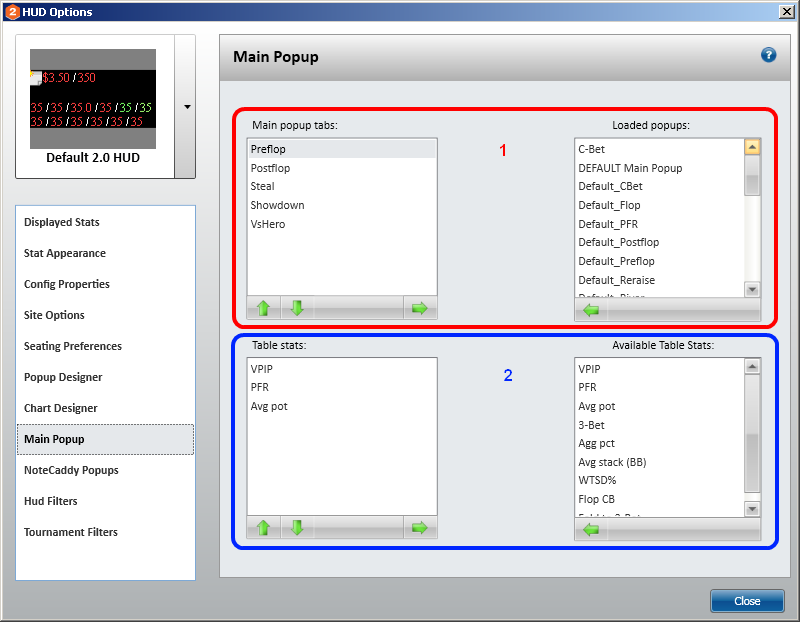Image resolution: width=800 pixels, height=622 pixels.
Task: Select VsHero in main popup tabs
Action: 342,224
